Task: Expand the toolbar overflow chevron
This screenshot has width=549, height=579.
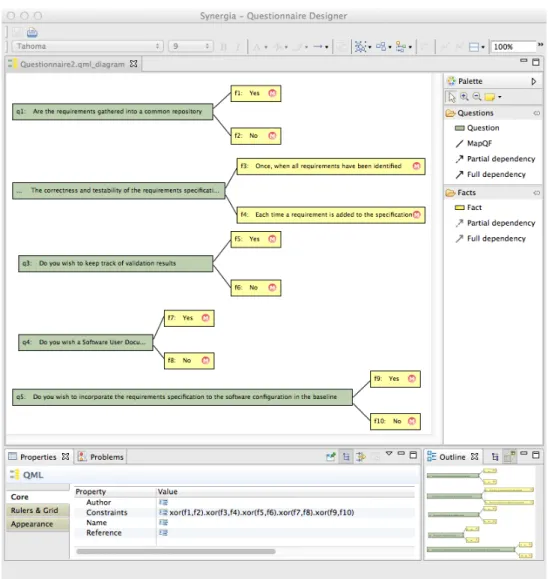Action: (541, 45)
